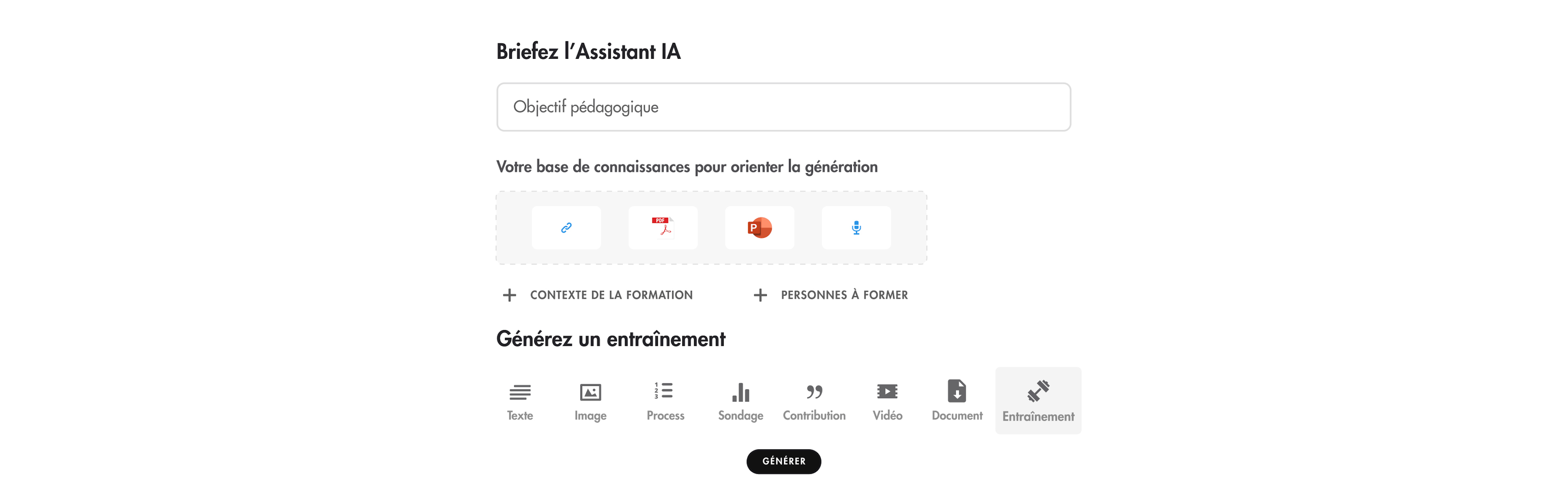The image size is (1568, 502).
Task: Click the GÉNÉRER button
Action: (784, 461)
